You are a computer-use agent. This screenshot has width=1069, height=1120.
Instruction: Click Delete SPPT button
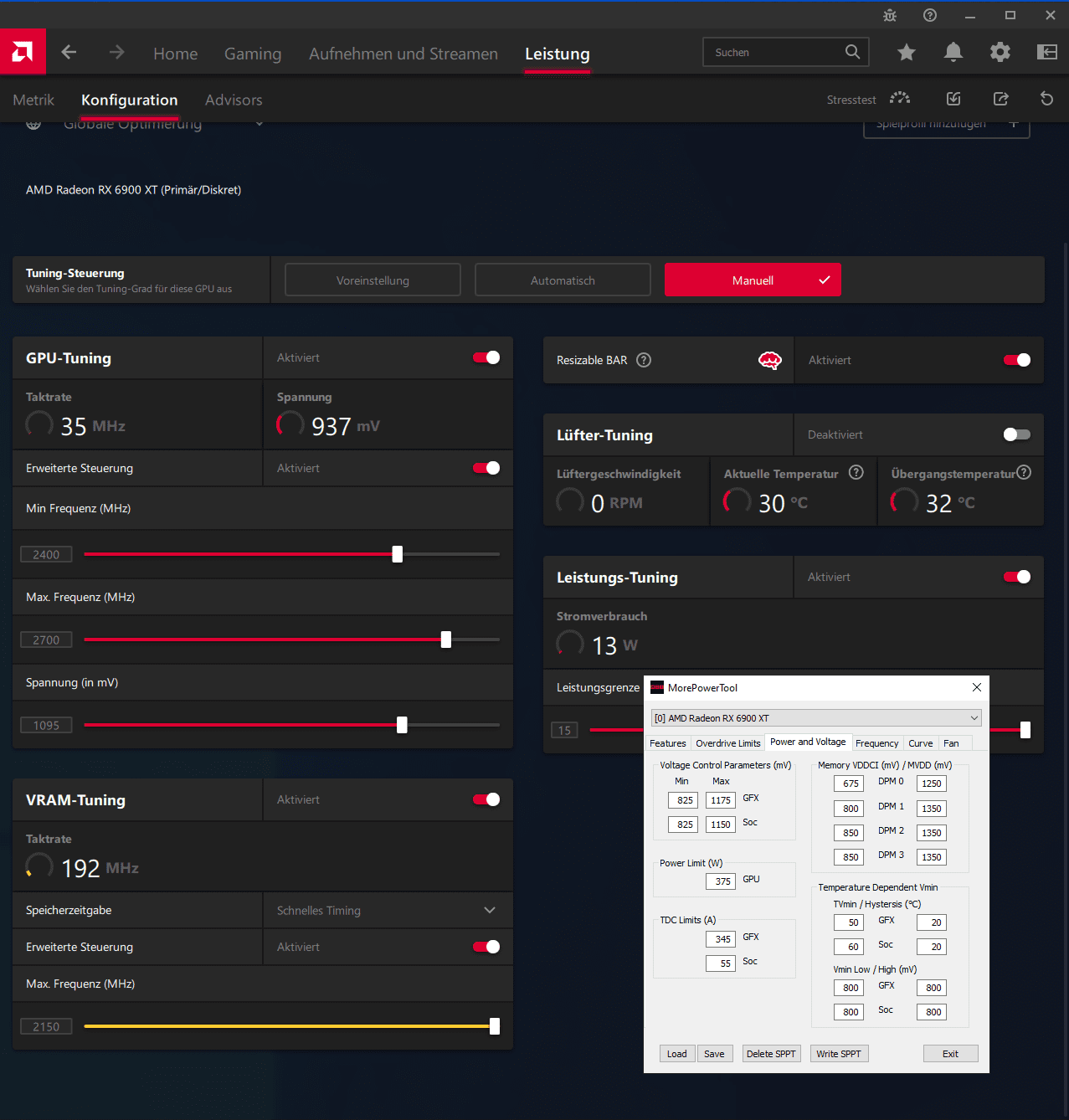tap(771, 1054)
